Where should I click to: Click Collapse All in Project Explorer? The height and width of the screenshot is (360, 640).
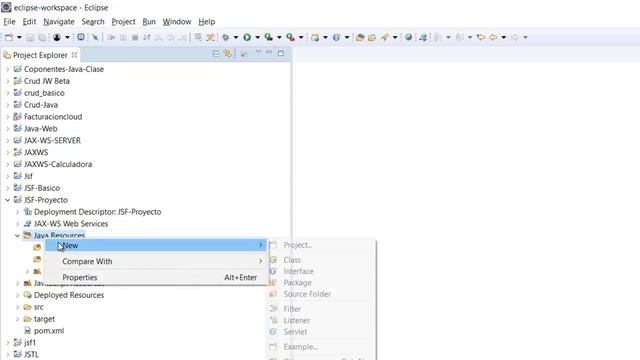coord(216,53)
